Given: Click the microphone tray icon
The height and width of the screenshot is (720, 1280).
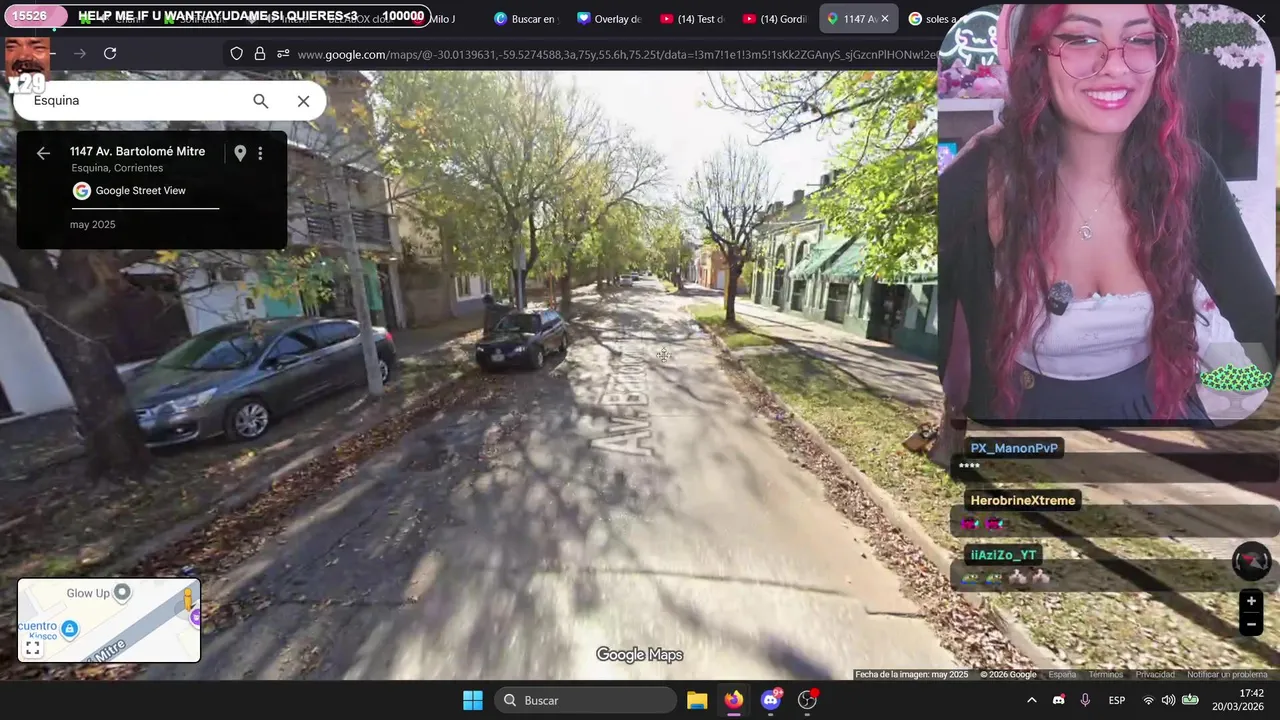Looking at the screenshot, I should (1085, 700).
